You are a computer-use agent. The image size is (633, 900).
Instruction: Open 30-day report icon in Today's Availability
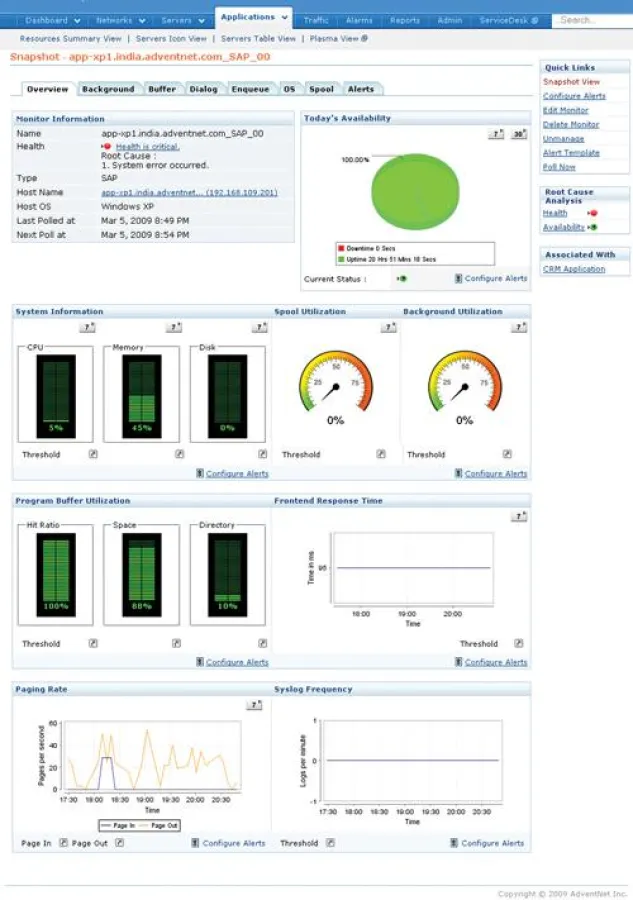click(x=519, y=134)
